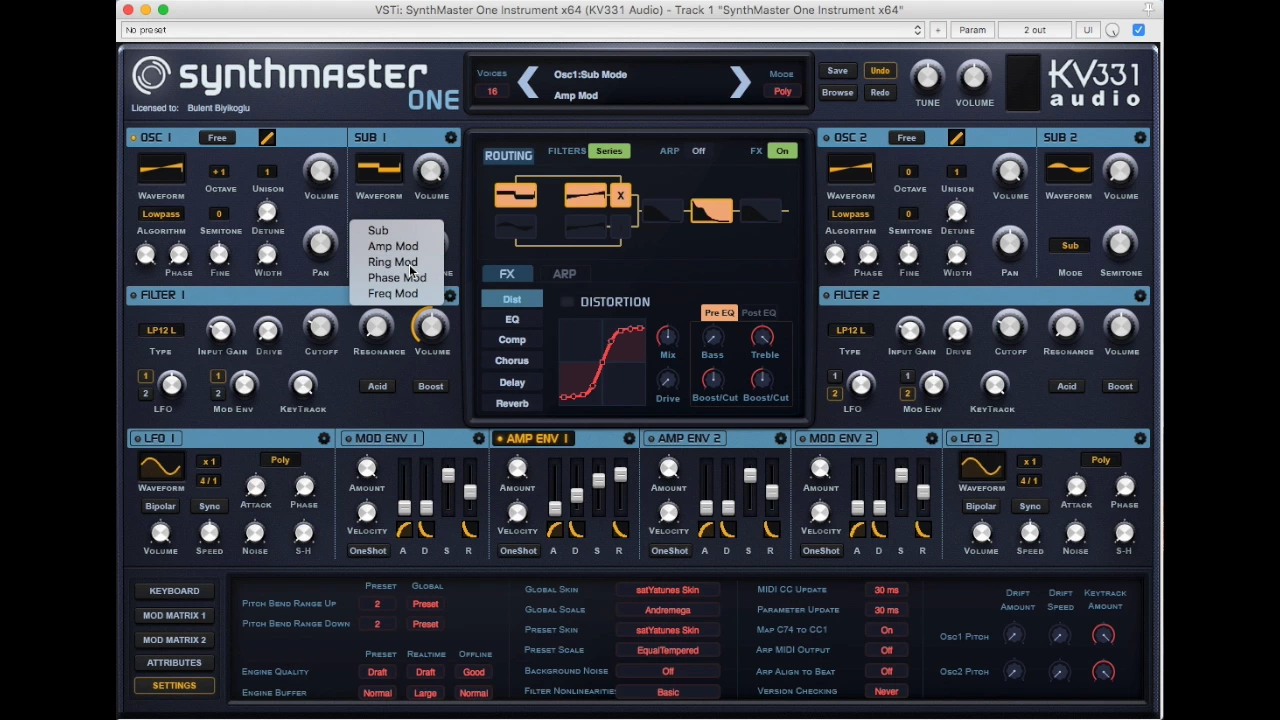Open the Poly mode selector

coord(782,92)
